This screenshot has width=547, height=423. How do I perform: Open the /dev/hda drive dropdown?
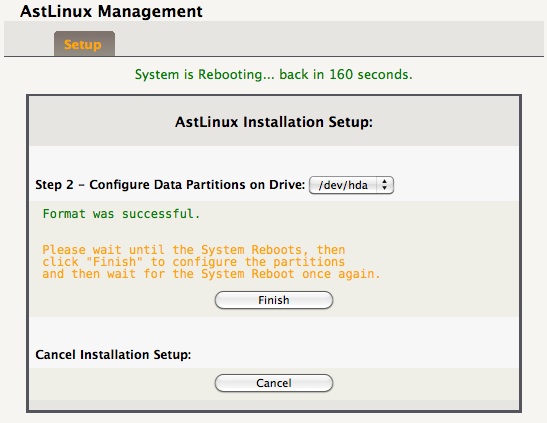click(x=351, y=185)
